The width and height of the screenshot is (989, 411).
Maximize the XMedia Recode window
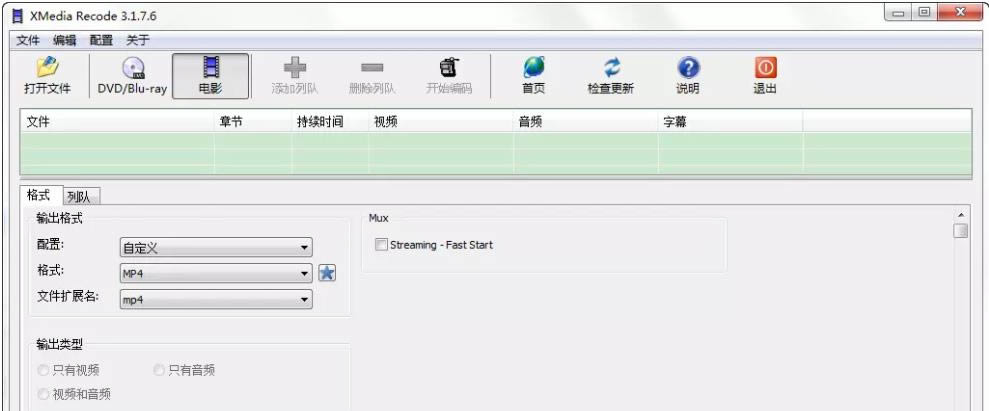pos(925,13)
